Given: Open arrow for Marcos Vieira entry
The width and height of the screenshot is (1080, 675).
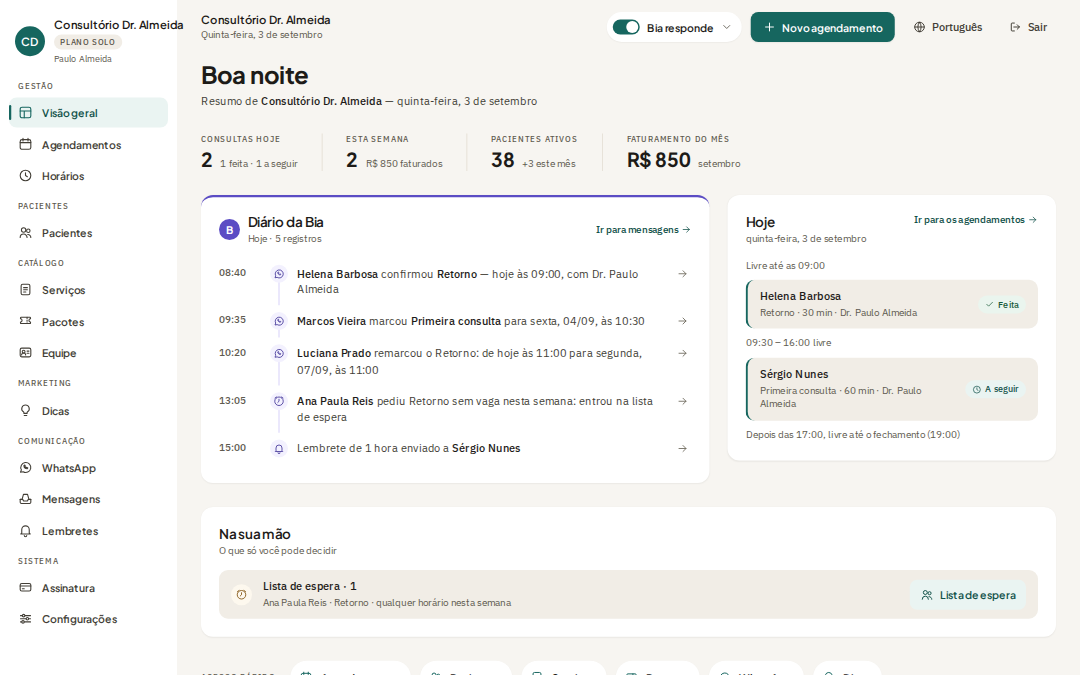Looking at the screenshot, I should coord(683,321).
